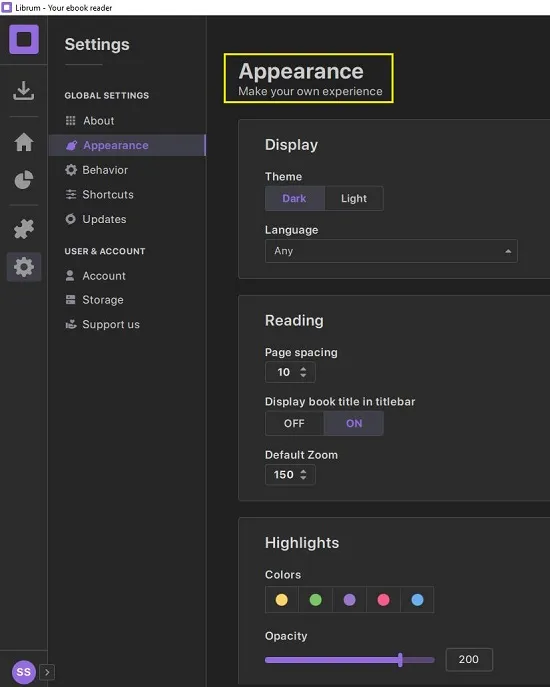
Task: Switch theme to Light
Action: (x=354, y=198)
